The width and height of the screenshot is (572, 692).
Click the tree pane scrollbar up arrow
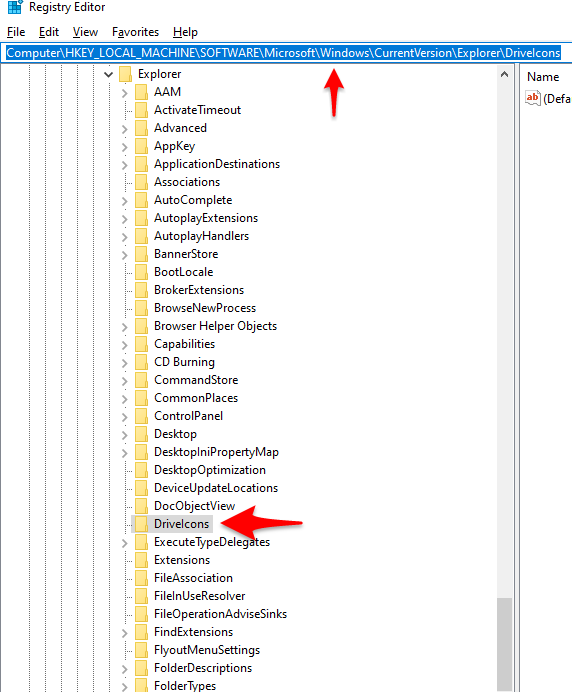point(504,75)
